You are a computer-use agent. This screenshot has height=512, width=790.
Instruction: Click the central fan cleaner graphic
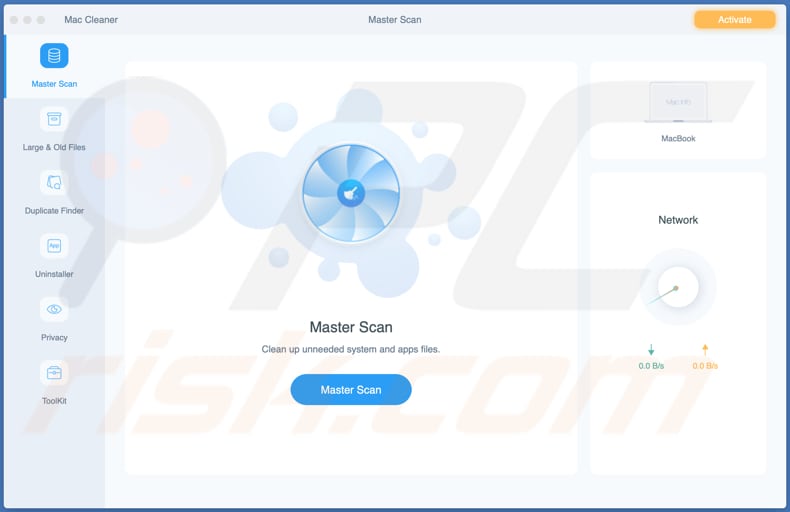351,193
